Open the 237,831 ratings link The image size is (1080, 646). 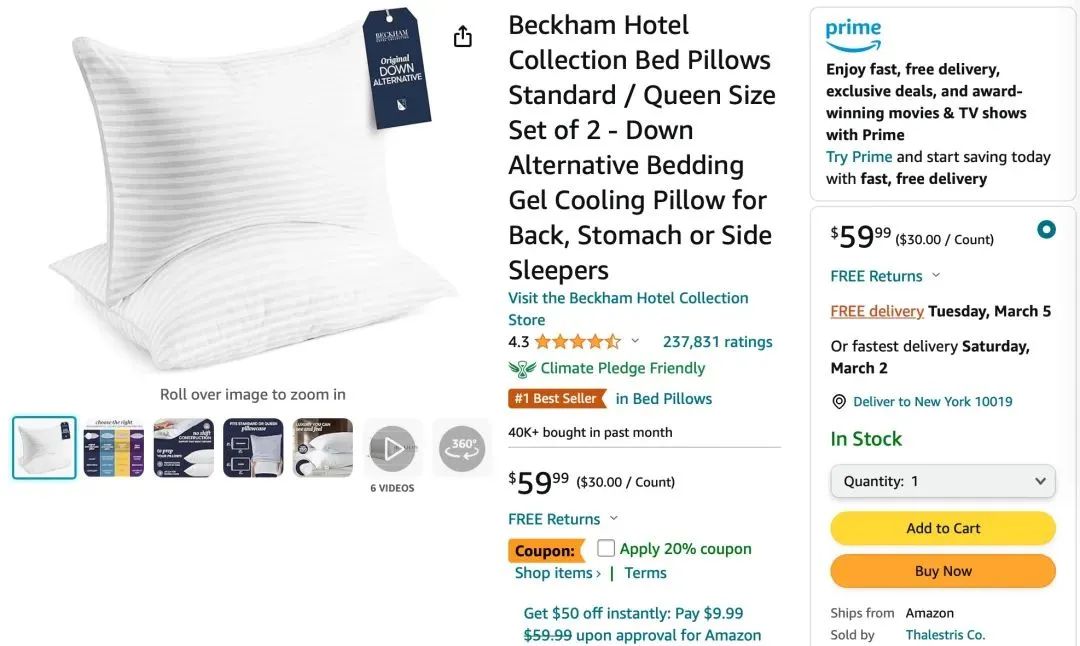pyautogui.click(x=717, y=342)
